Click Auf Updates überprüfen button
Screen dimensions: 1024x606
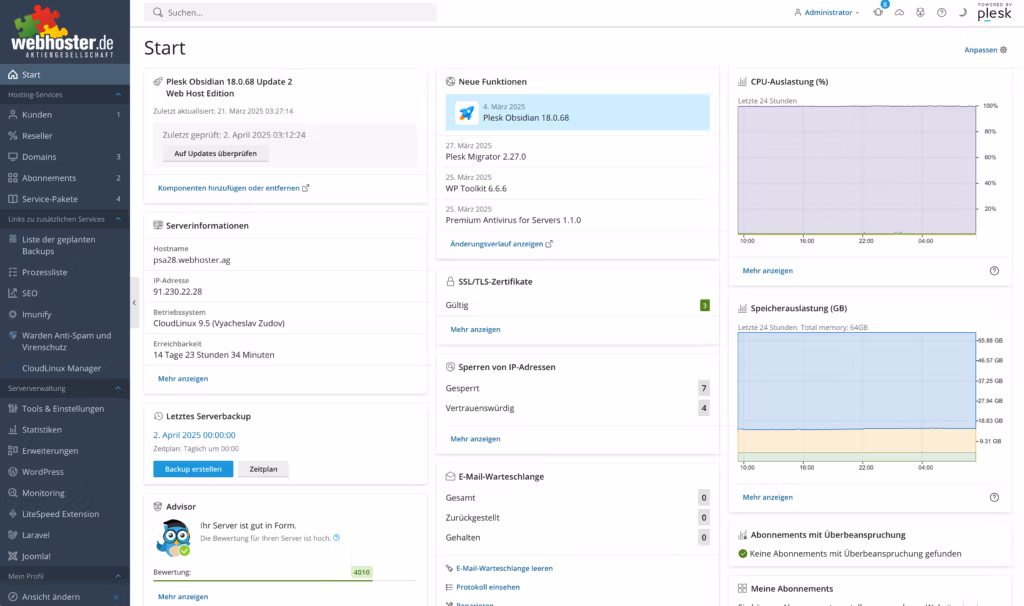coord(216,153)
